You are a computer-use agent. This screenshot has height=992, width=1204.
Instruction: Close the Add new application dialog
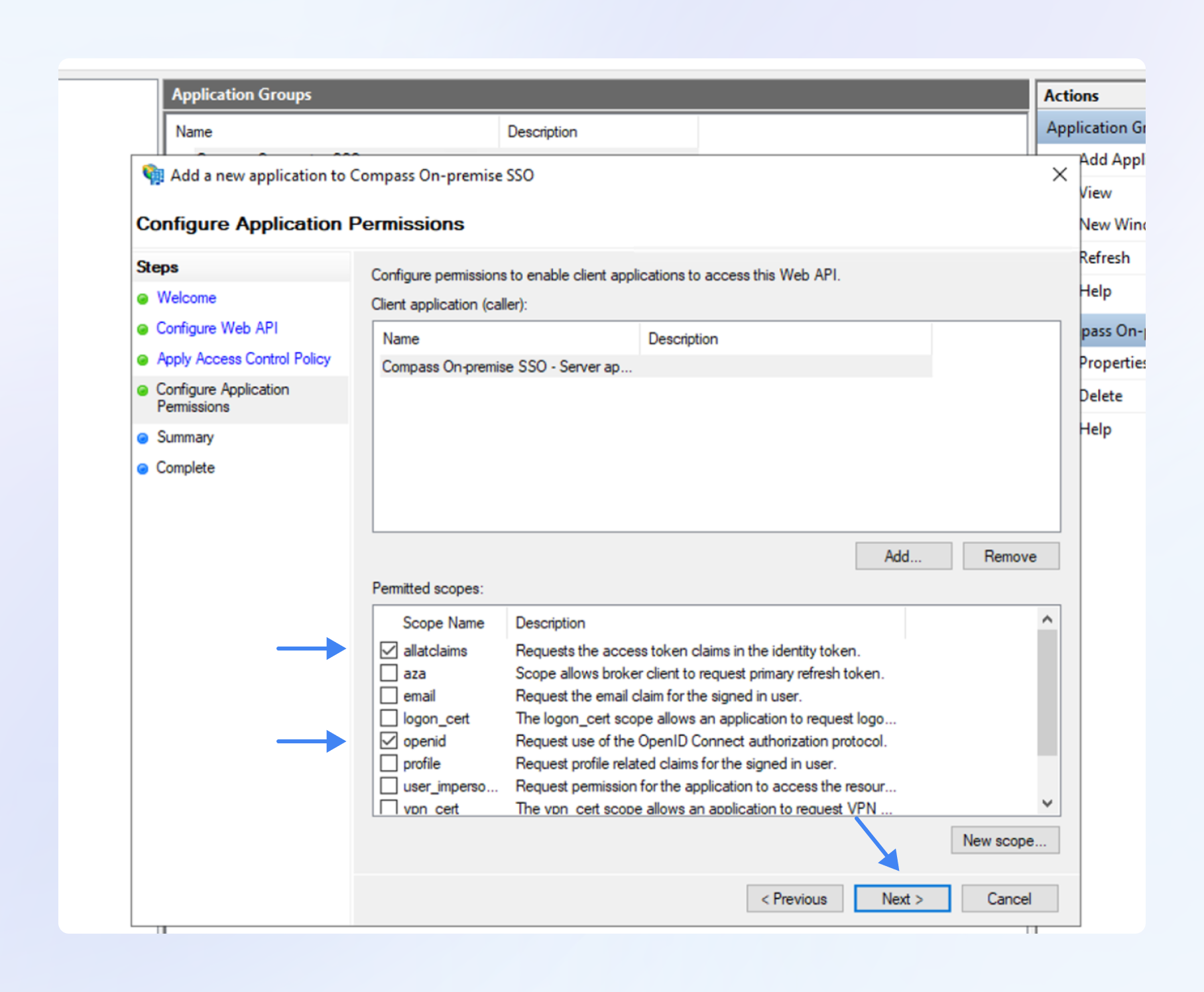pyautogui.click(x=1059, y=174)
